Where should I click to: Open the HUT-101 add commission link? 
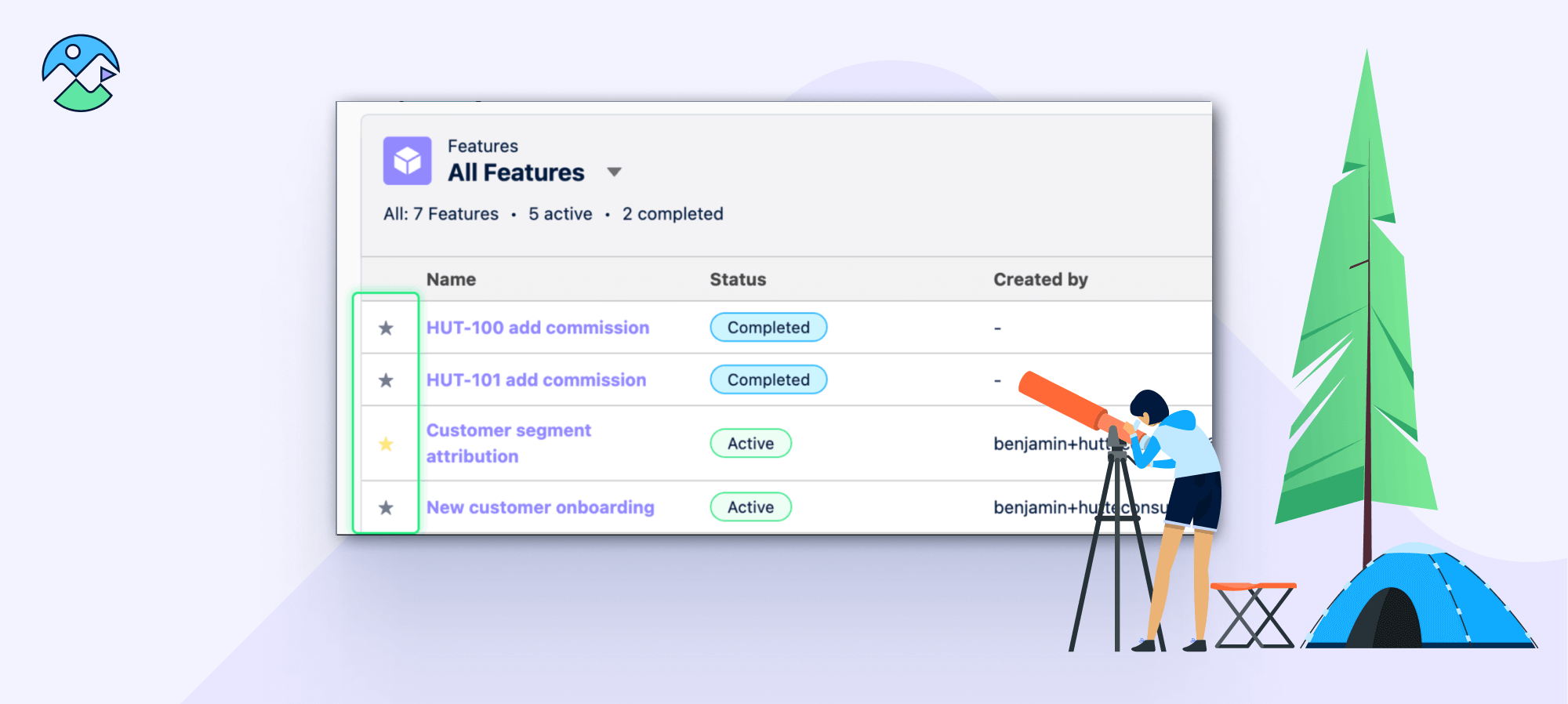tap(536, 380)
